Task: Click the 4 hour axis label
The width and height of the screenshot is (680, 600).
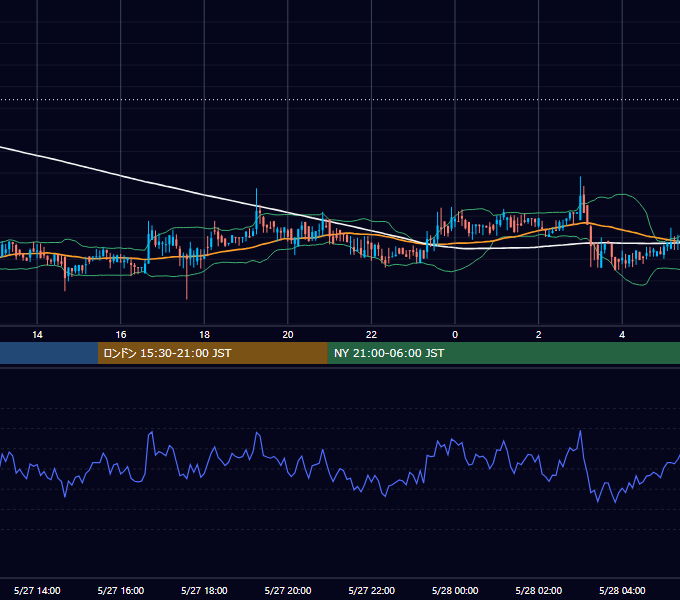Action: click(622, 335)
